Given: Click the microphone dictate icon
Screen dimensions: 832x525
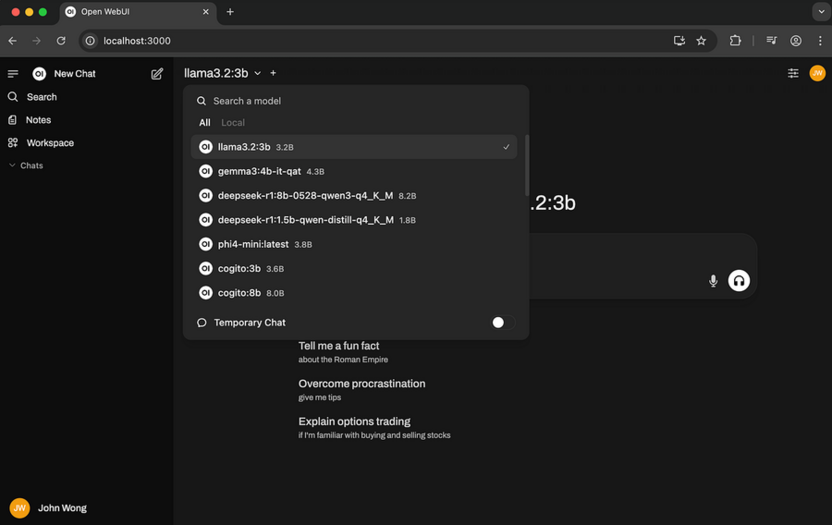Looking at the screenshot, I should [713, 280].
